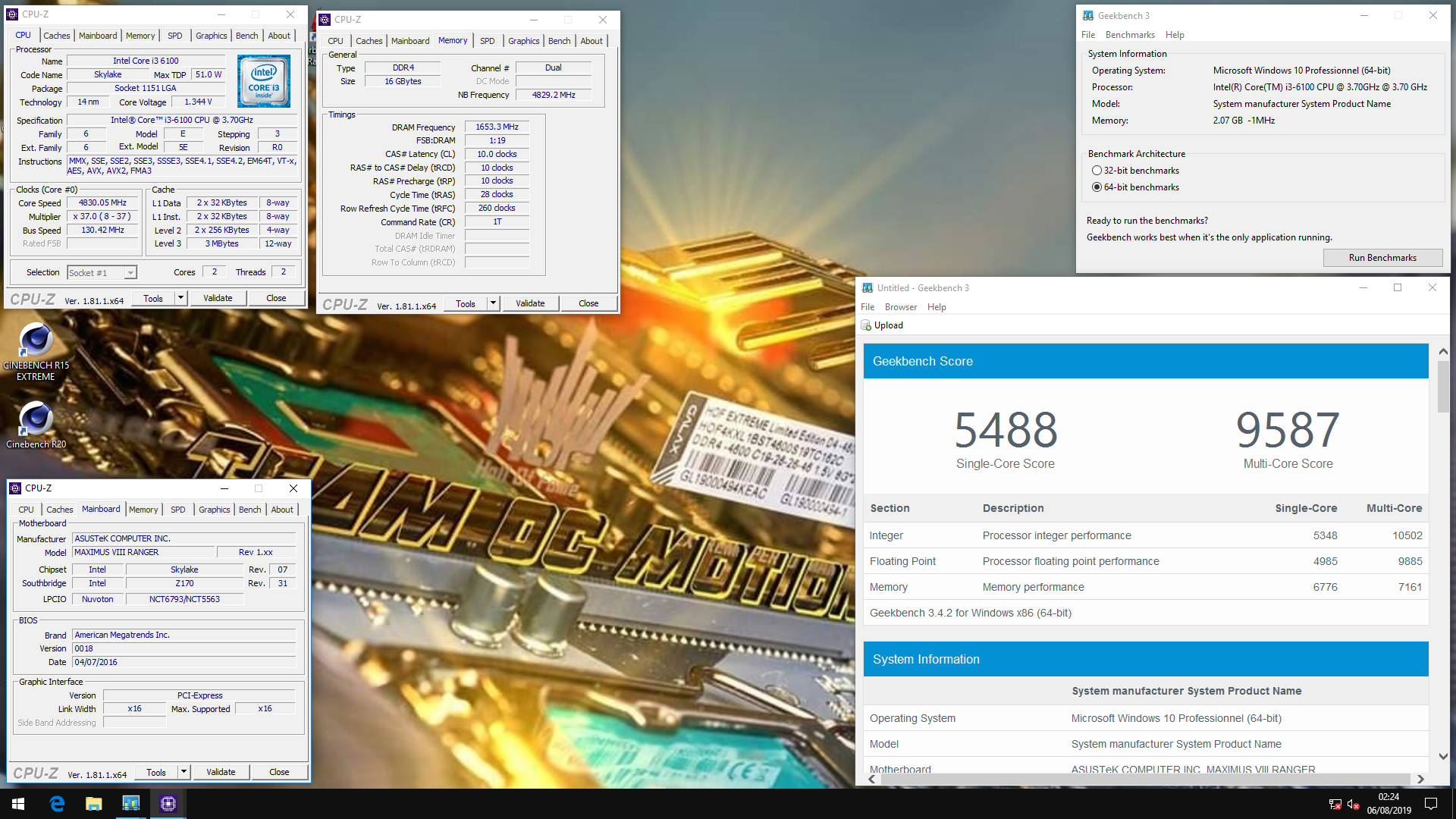Expand Tools dropdown arrow in Mainboard window
The height and width of the screenshot is (819, 1456).
[184, 772]
